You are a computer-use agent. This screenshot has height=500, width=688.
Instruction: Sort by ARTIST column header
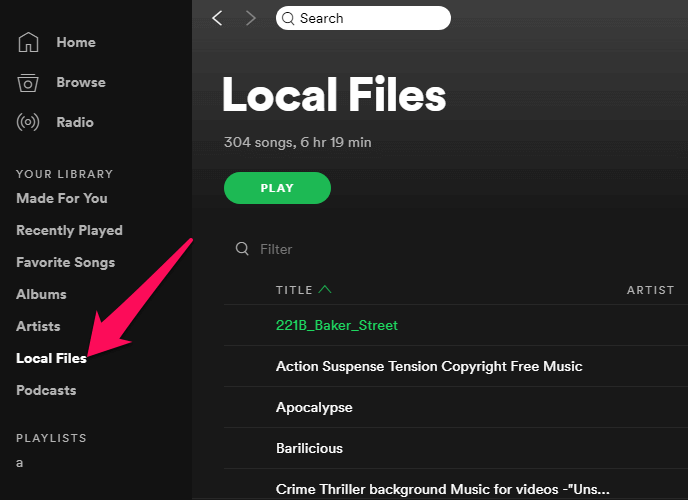tap(650, 290)
